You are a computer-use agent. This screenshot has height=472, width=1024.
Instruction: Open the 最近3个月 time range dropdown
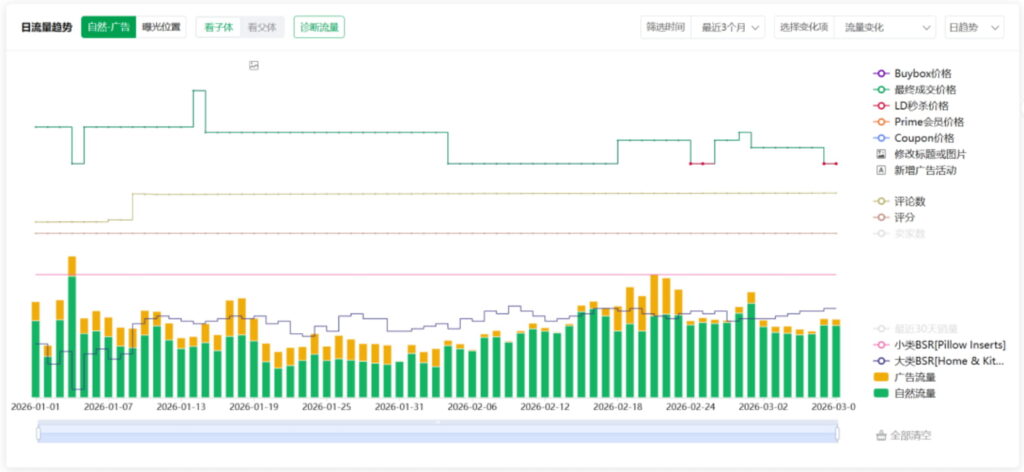[x=729, y=27]
